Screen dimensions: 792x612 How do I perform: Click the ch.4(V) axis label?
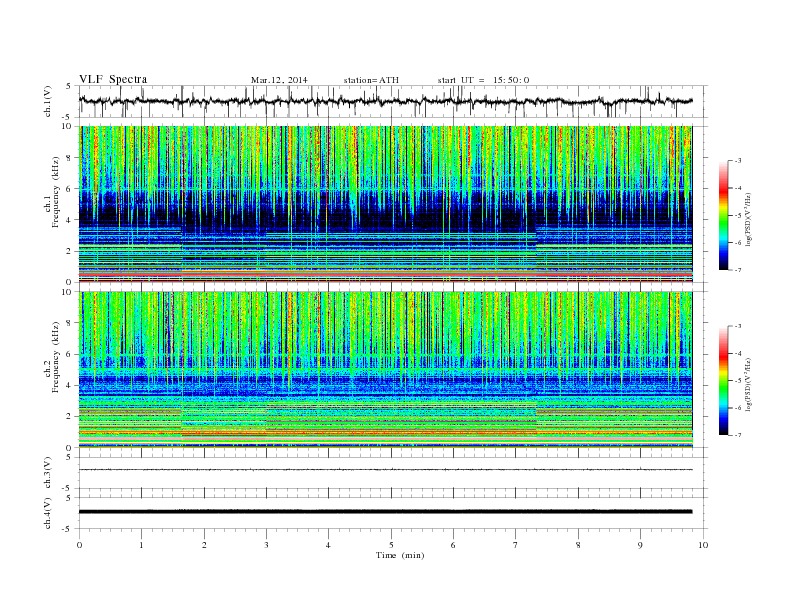click(x=47, y=513)
